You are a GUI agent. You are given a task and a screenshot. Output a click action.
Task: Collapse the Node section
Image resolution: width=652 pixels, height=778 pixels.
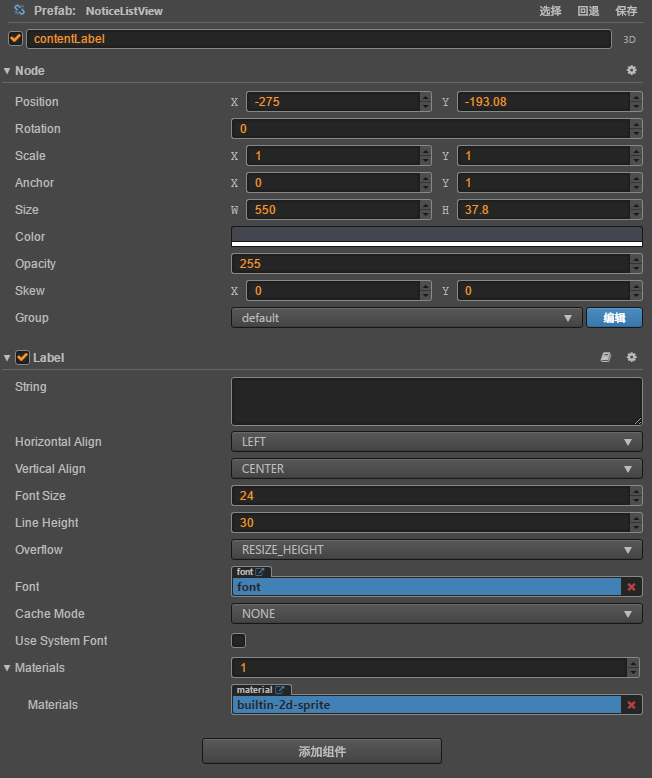tap(7, 71)
